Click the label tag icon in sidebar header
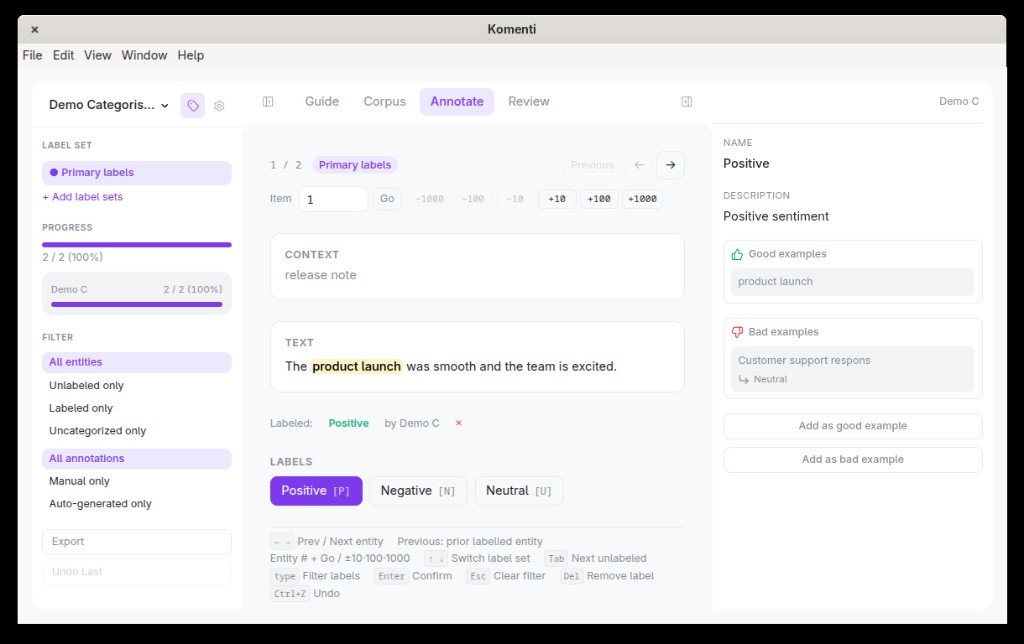1024x644 pixels. click(193, 105)
